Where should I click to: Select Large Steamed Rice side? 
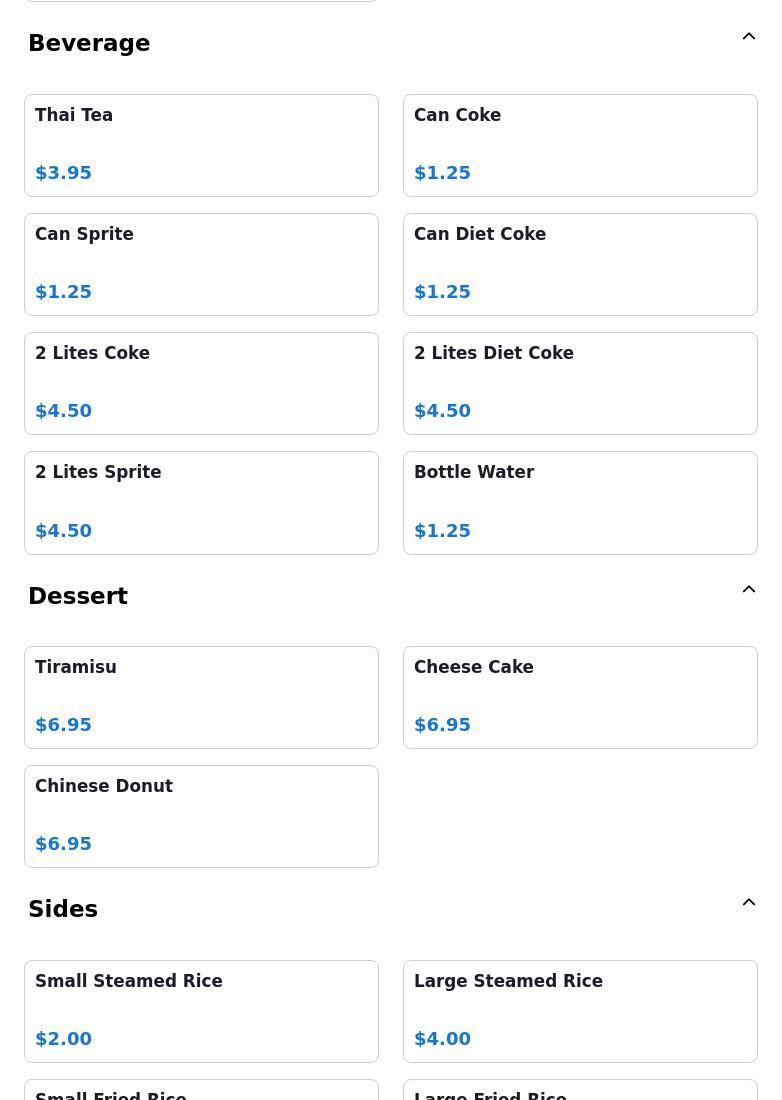[580, 1011]
